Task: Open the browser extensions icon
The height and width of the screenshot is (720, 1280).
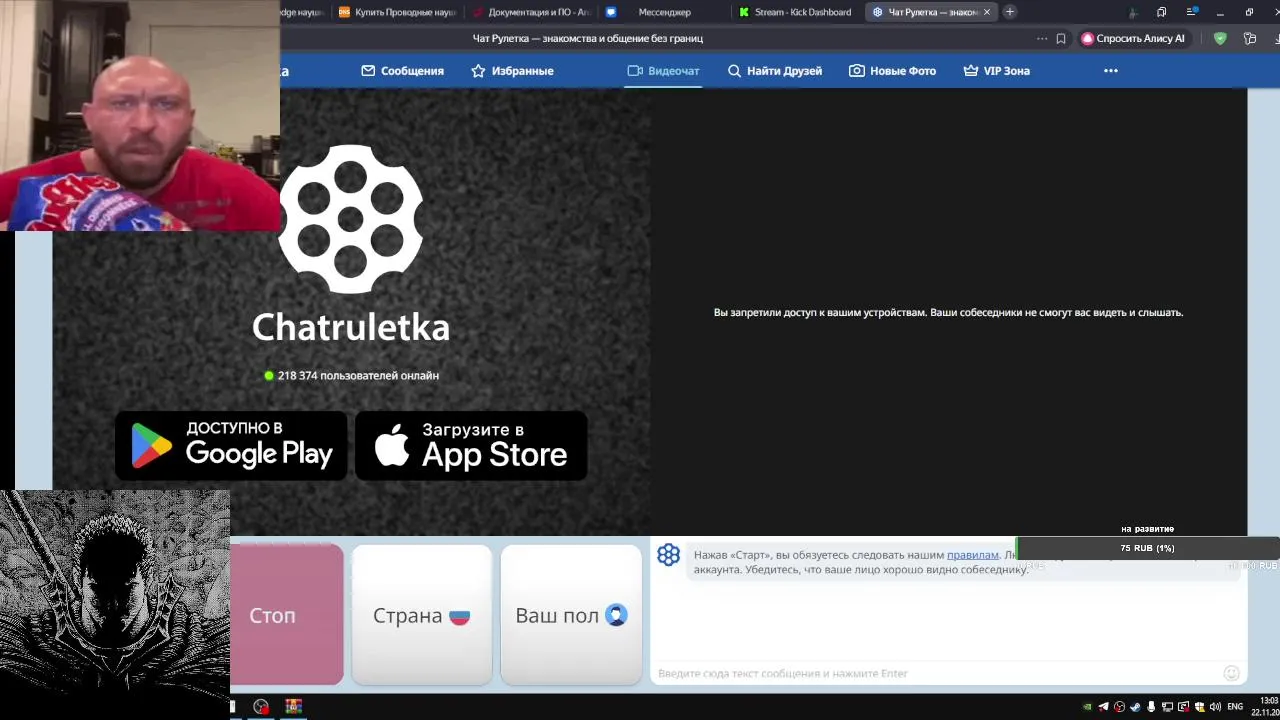Action: (1250, 38)
